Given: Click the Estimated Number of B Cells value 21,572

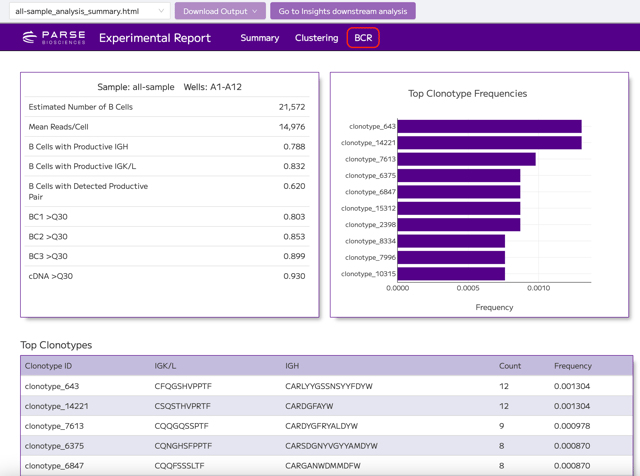Looking at the screenshot, I should pos(292,107).
